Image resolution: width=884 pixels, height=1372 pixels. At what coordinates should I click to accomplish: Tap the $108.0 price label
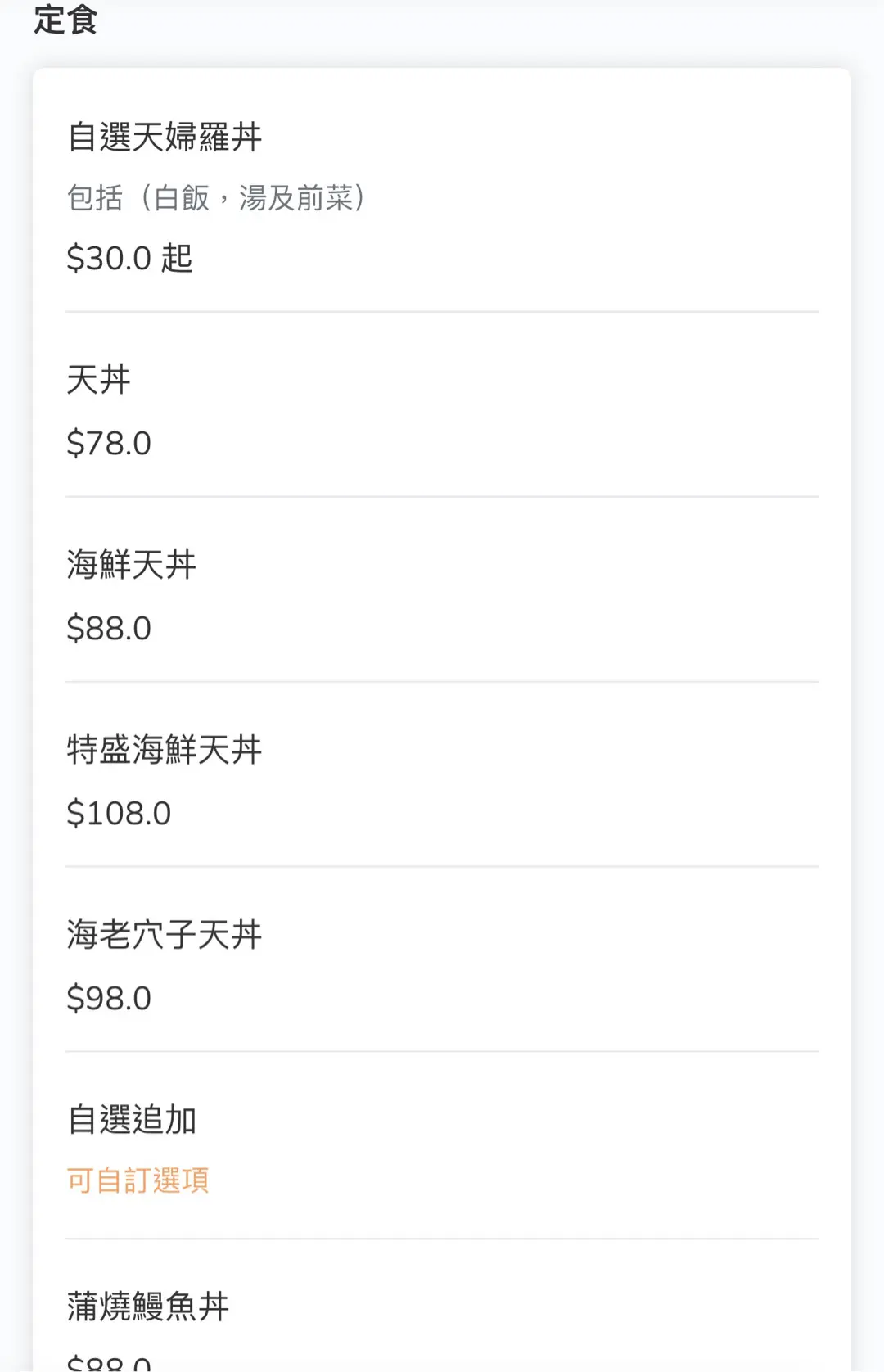coord(119,814)
